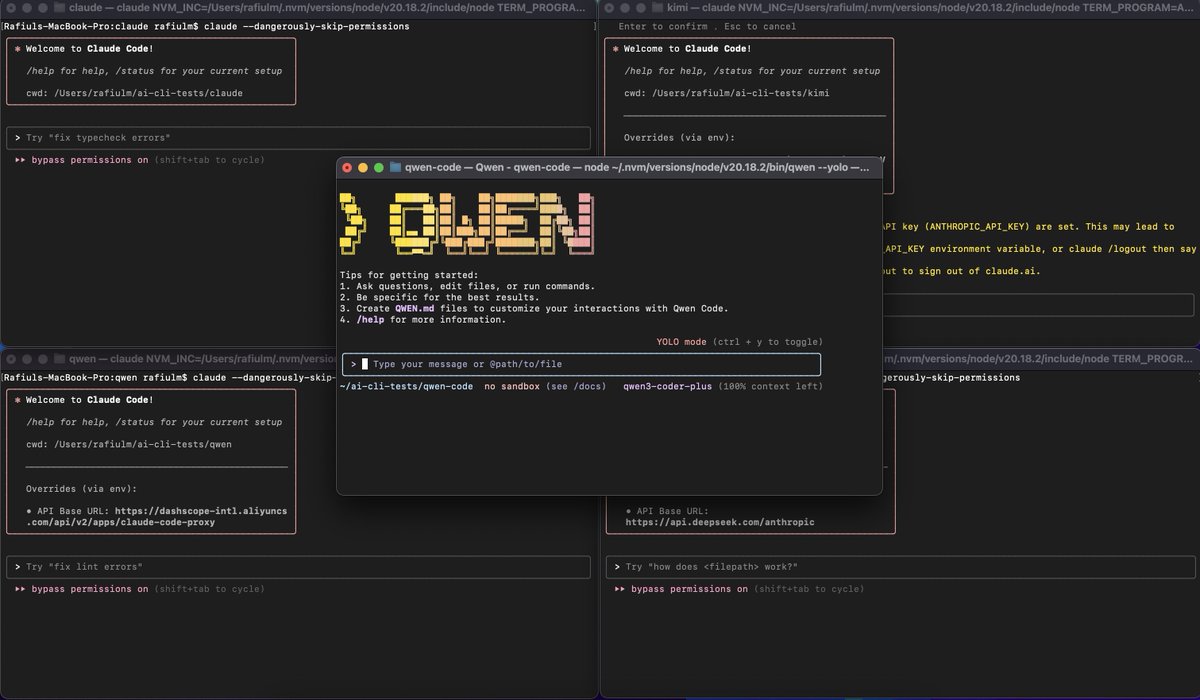Minimize the qwen-code window with the yellow button
Screen dimensions: 1200x700
tap(363, 167)
